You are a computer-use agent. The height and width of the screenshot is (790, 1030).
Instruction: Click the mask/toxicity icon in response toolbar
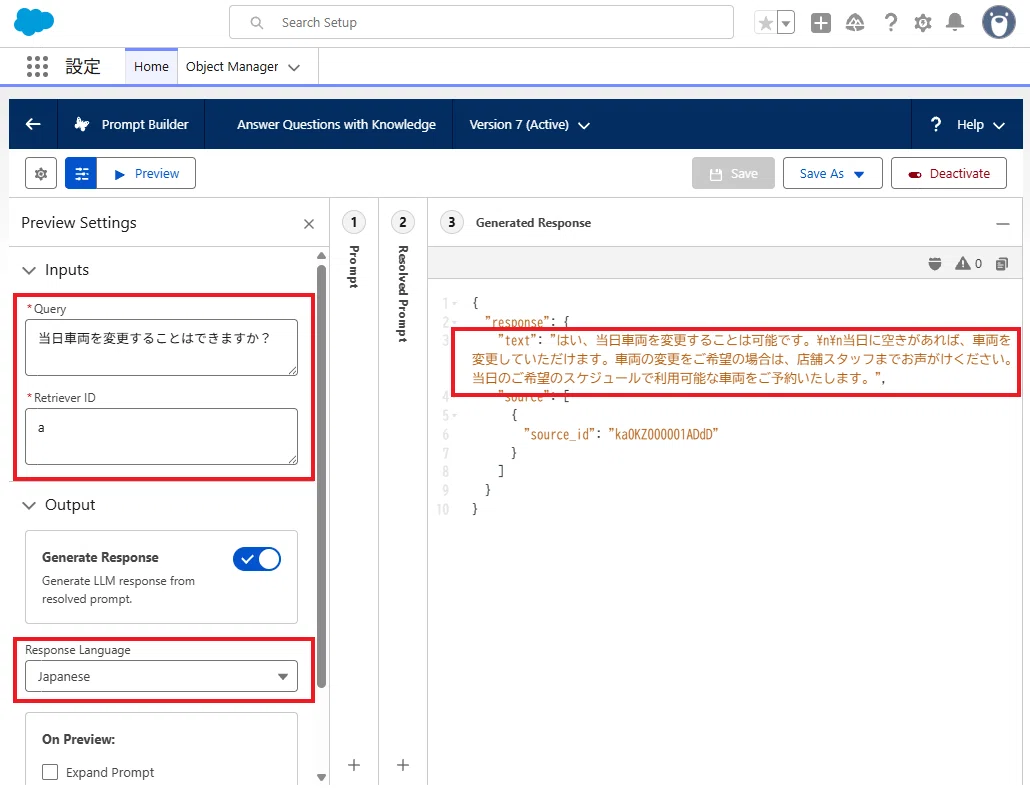935,263
